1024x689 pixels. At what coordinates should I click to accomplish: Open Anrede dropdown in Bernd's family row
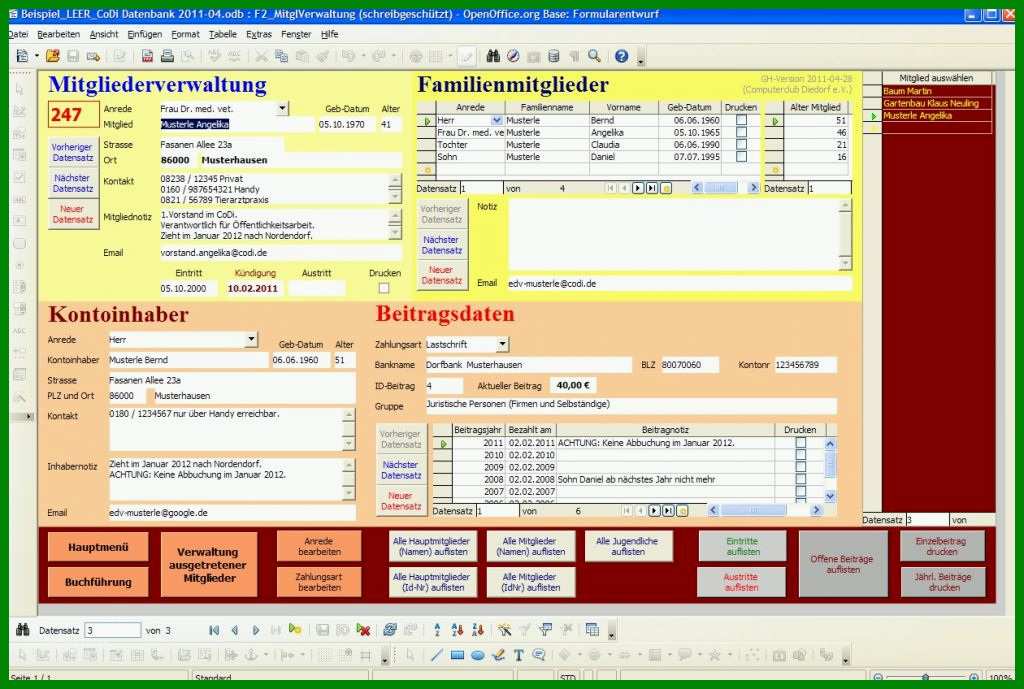(497, 120)
